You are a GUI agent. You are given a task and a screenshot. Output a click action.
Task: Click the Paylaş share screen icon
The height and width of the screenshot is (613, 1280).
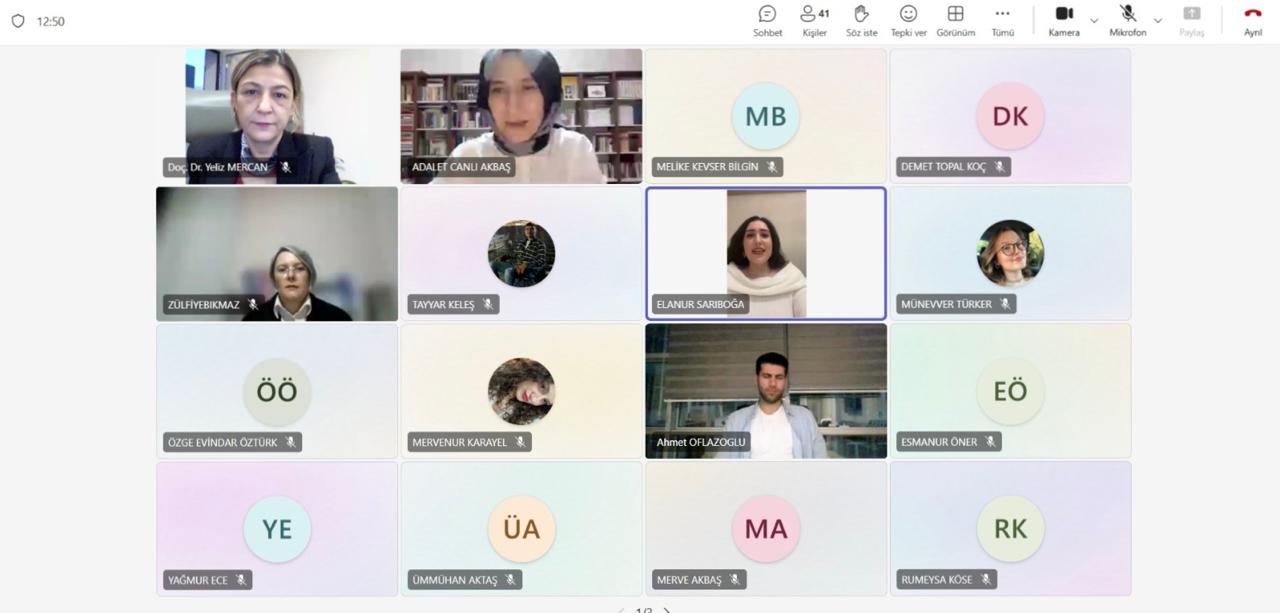[1191, 15]
